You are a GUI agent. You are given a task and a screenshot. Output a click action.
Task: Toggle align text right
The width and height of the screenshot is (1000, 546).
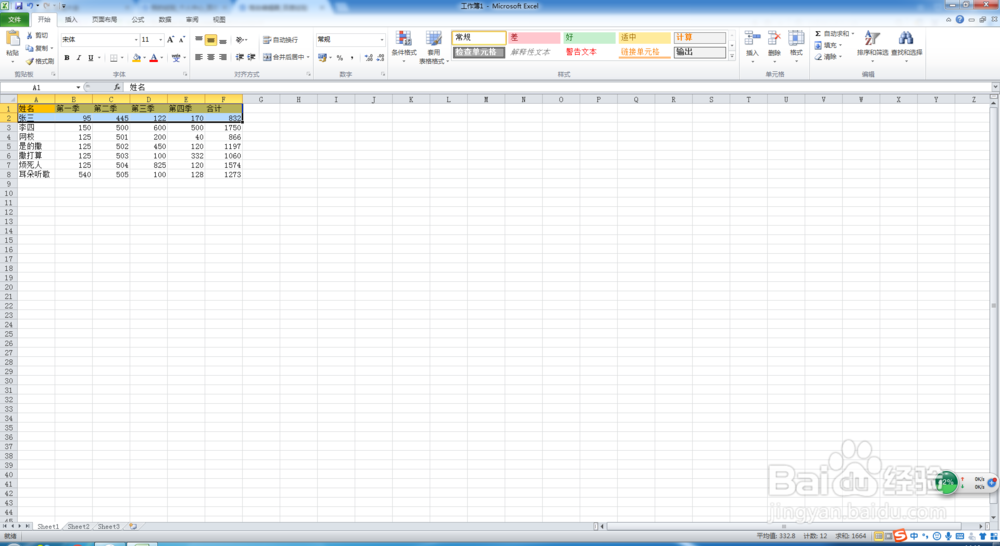pyautogui.click(x=223, y=57)
